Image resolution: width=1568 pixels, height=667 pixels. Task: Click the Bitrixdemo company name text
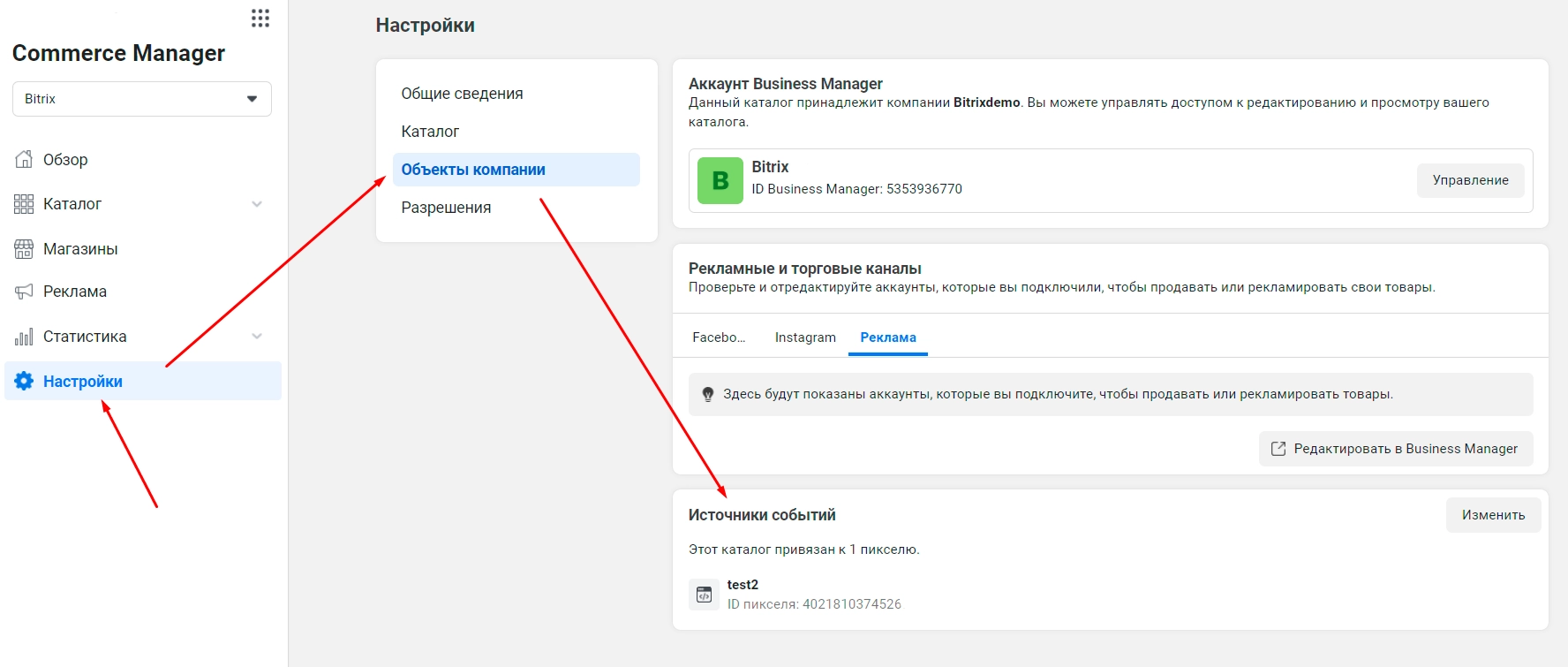tap(986, 102)
